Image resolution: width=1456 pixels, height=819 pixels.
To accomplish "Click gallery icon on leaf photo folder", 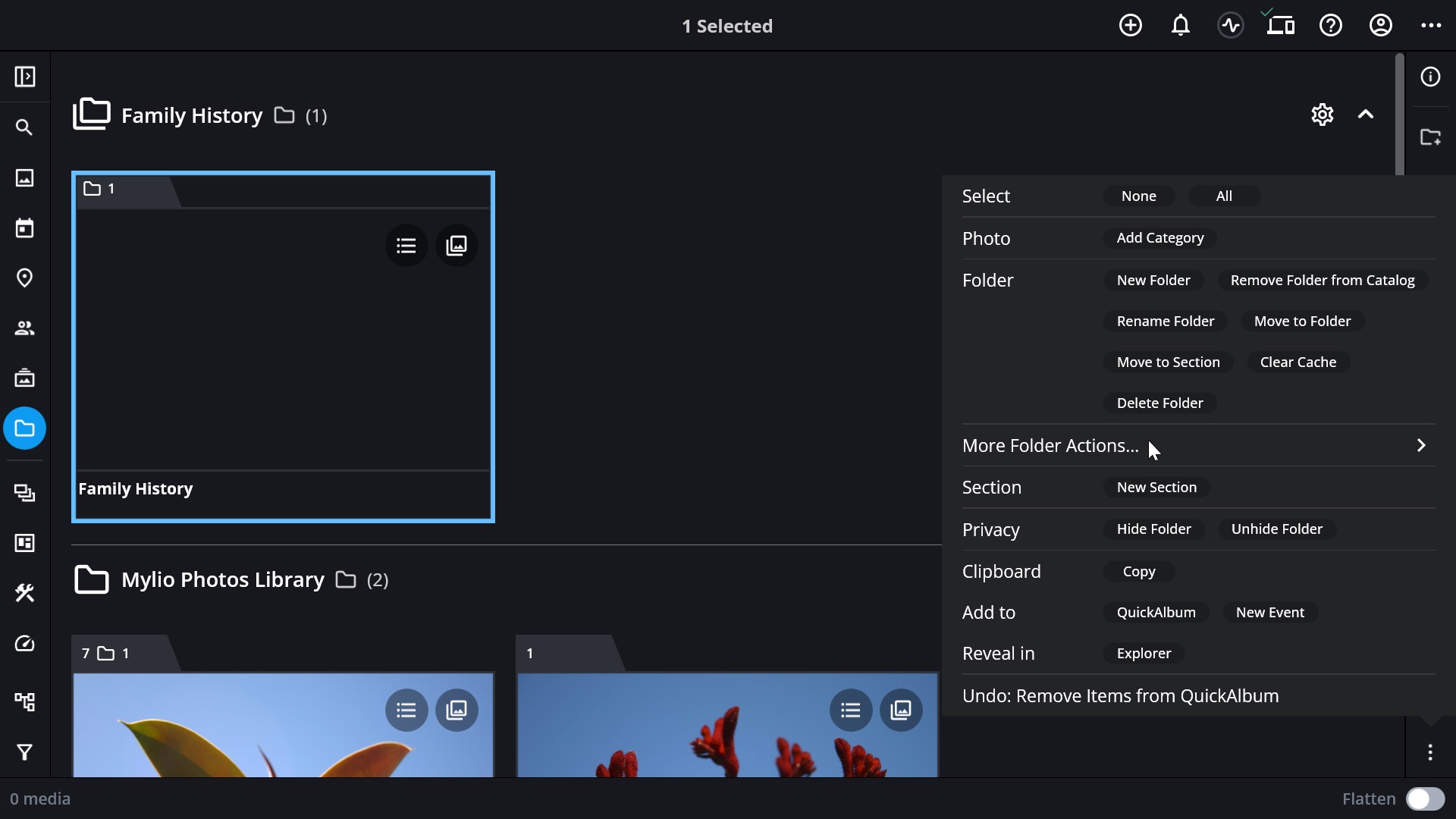I will click(x=457, y=710).
